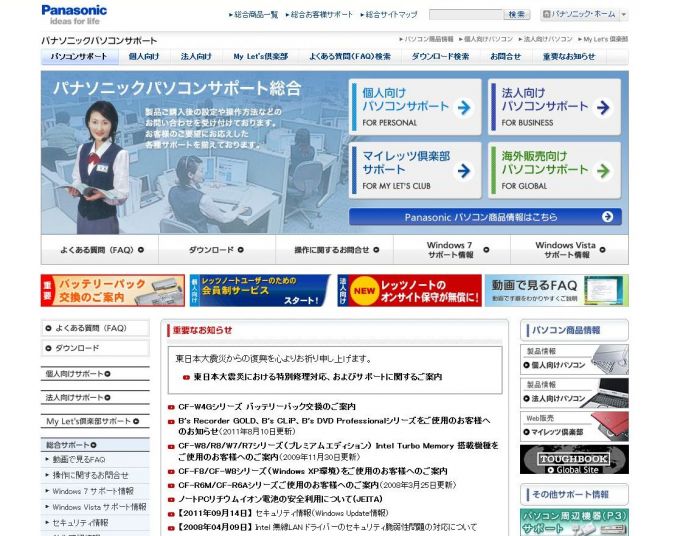680x536 pixels.
Task: Click bullet icon beside 操作に関するお問合せ
Action: coord(376,250)
